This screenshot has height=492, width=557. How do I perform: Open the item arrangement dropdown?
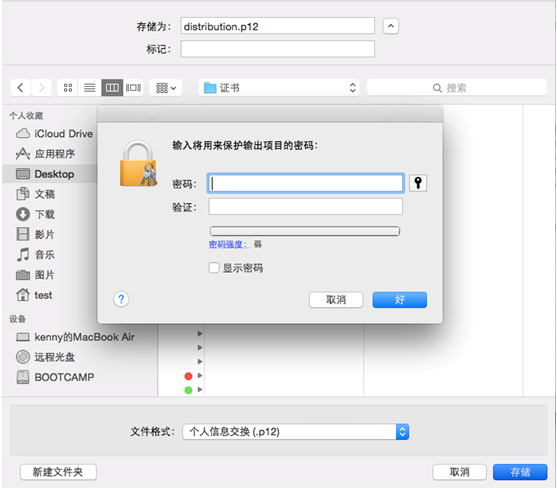click(166, 87)
